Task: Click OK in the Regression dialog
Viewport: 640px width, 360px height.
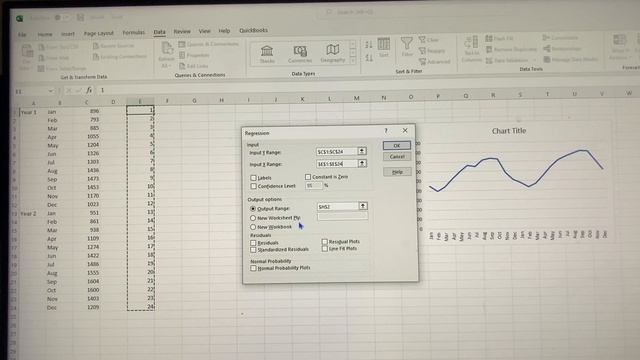Action: click(396, 145)
